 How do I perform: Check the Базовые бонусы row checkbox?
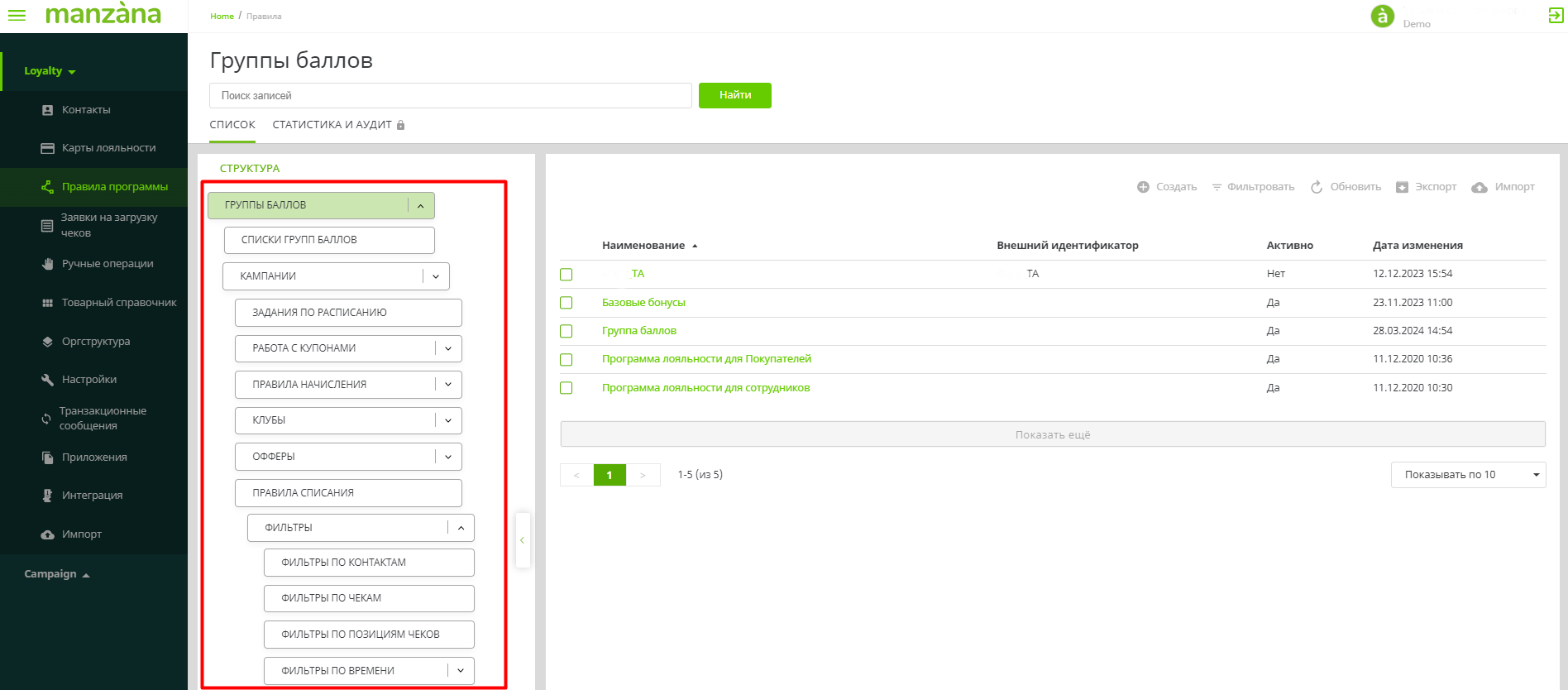566,303
